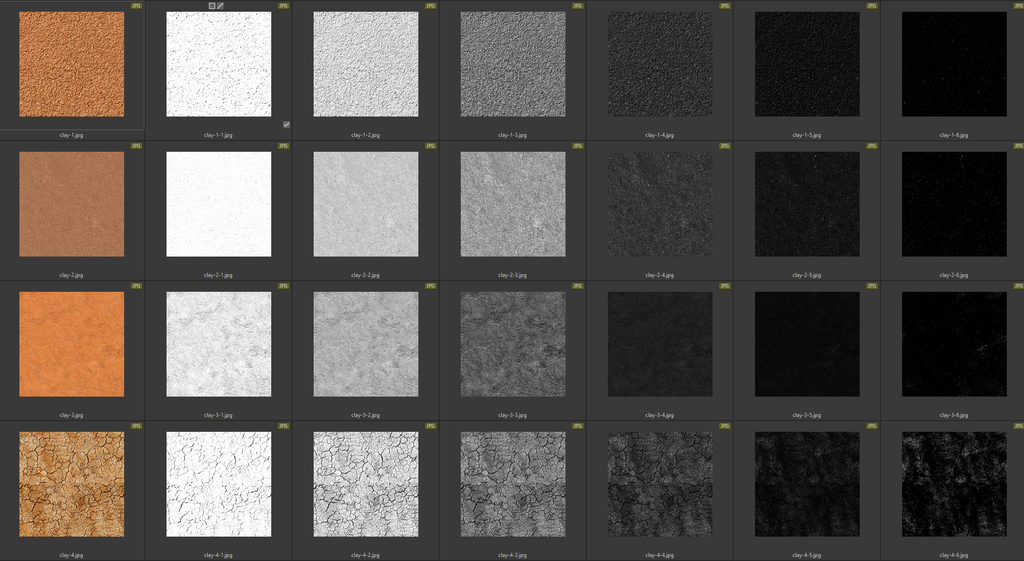Viewport: 1024px width, 561px height.
Task: Select the clay-4-2.jpg cracked grayscale thumbnail
Action: 366,484
